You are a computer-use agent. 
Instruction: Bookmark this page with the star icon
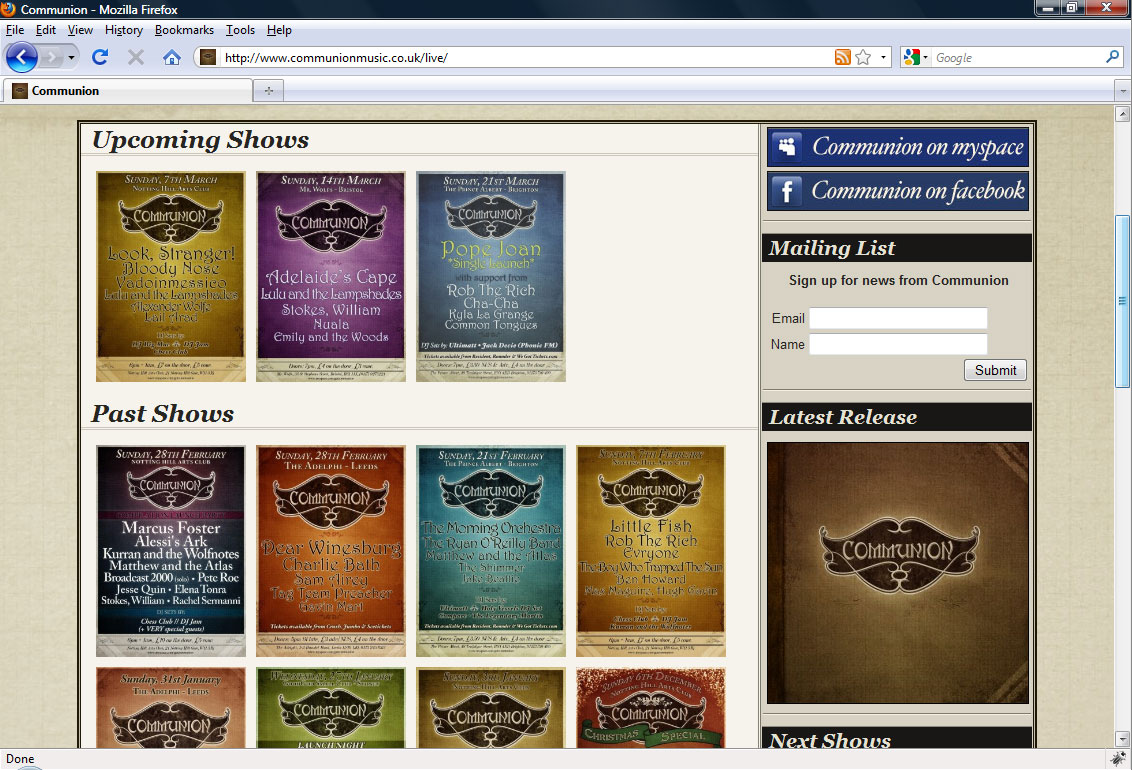click(x=863, y=57)
